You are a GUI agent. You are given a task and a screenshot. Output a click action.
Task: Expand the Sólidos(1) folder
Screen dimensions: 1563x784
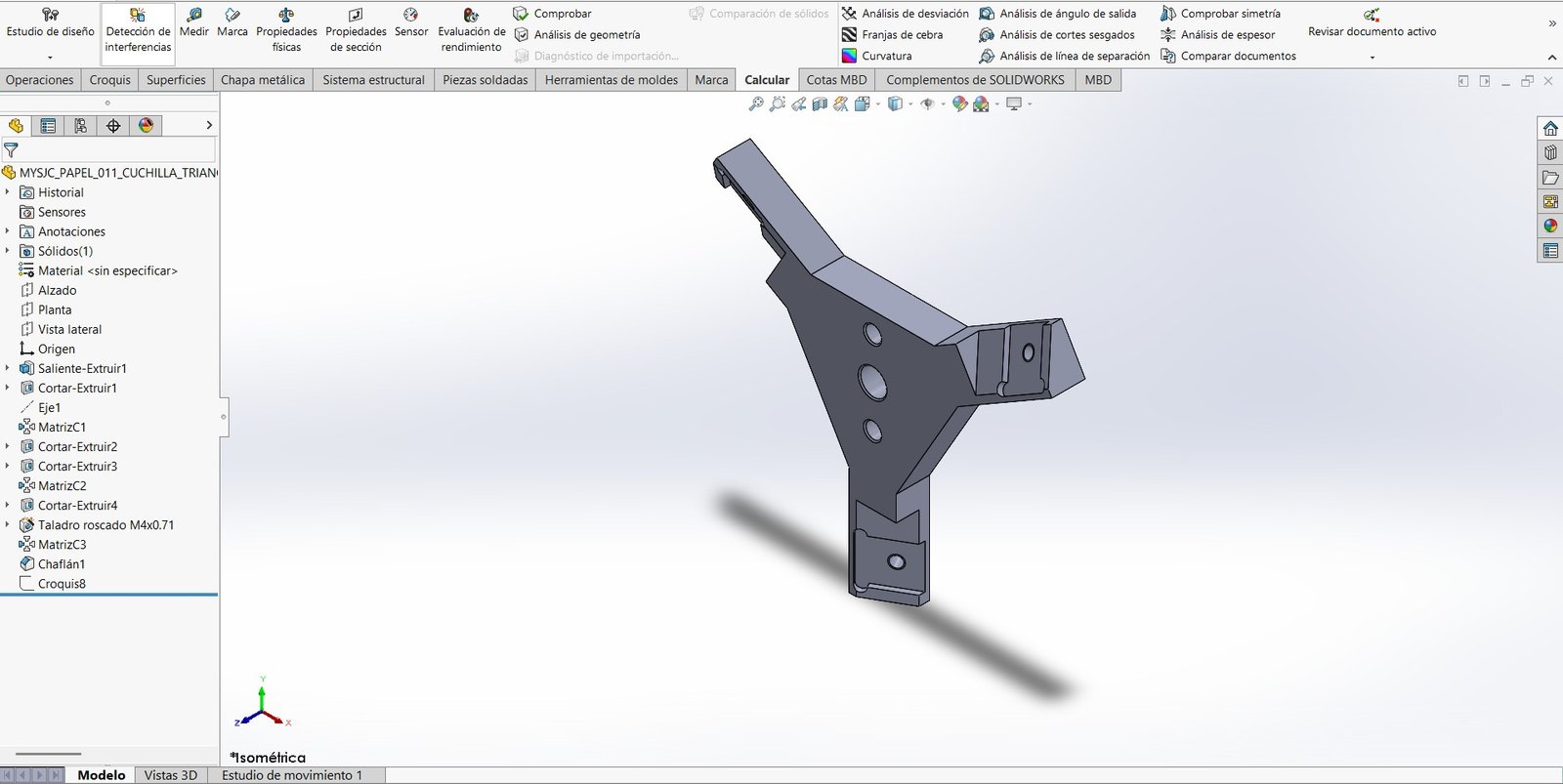8,251
